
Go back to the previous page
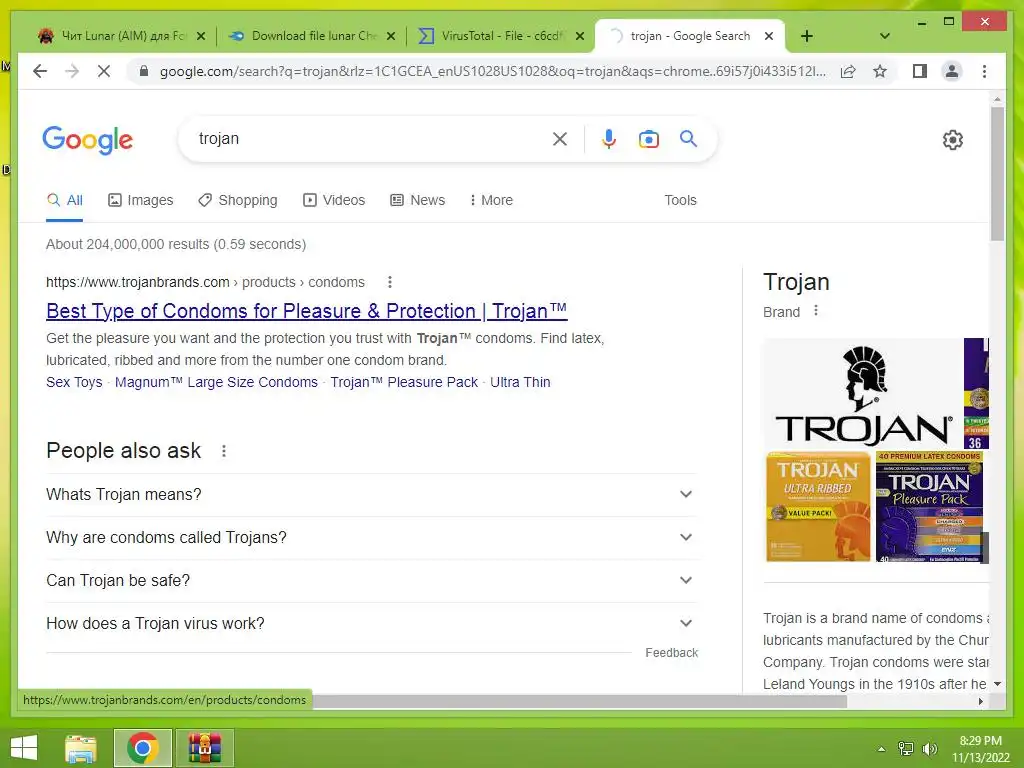click(40, 71)
